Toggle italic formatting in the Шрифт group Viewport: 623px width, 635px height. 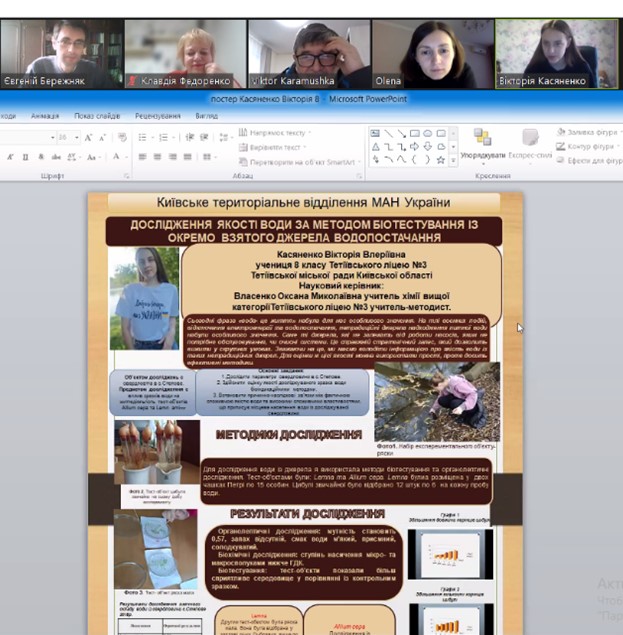tap(11, 157)
